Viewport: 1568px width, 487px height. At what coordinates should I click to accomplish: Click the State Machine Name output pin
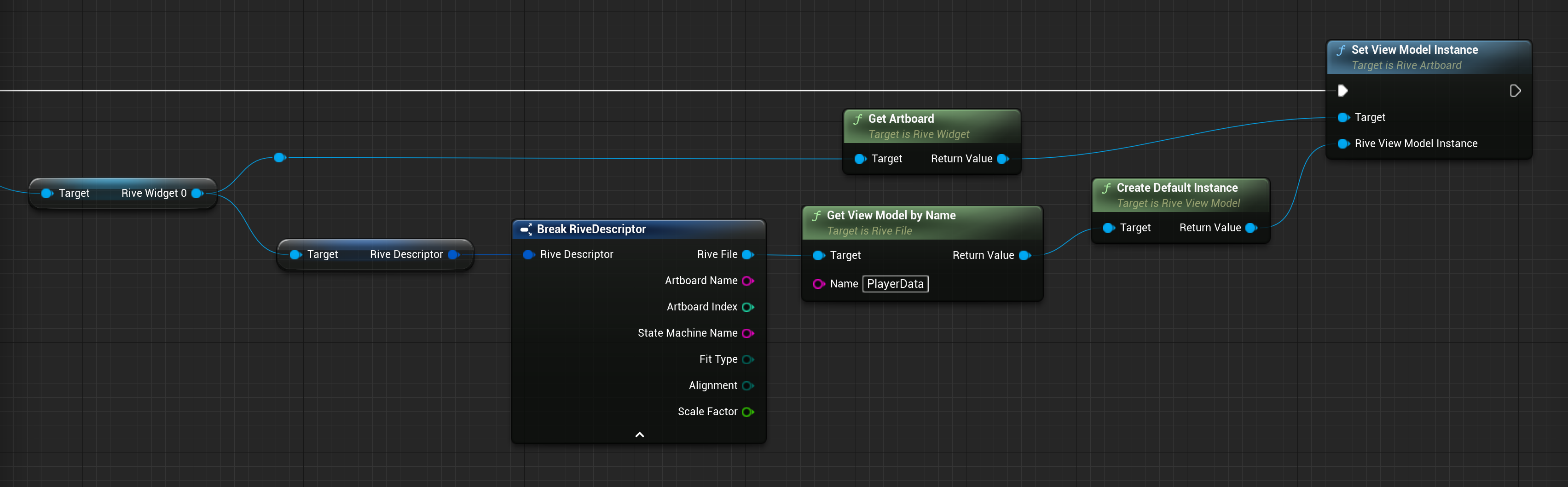(x=747, y=333)
